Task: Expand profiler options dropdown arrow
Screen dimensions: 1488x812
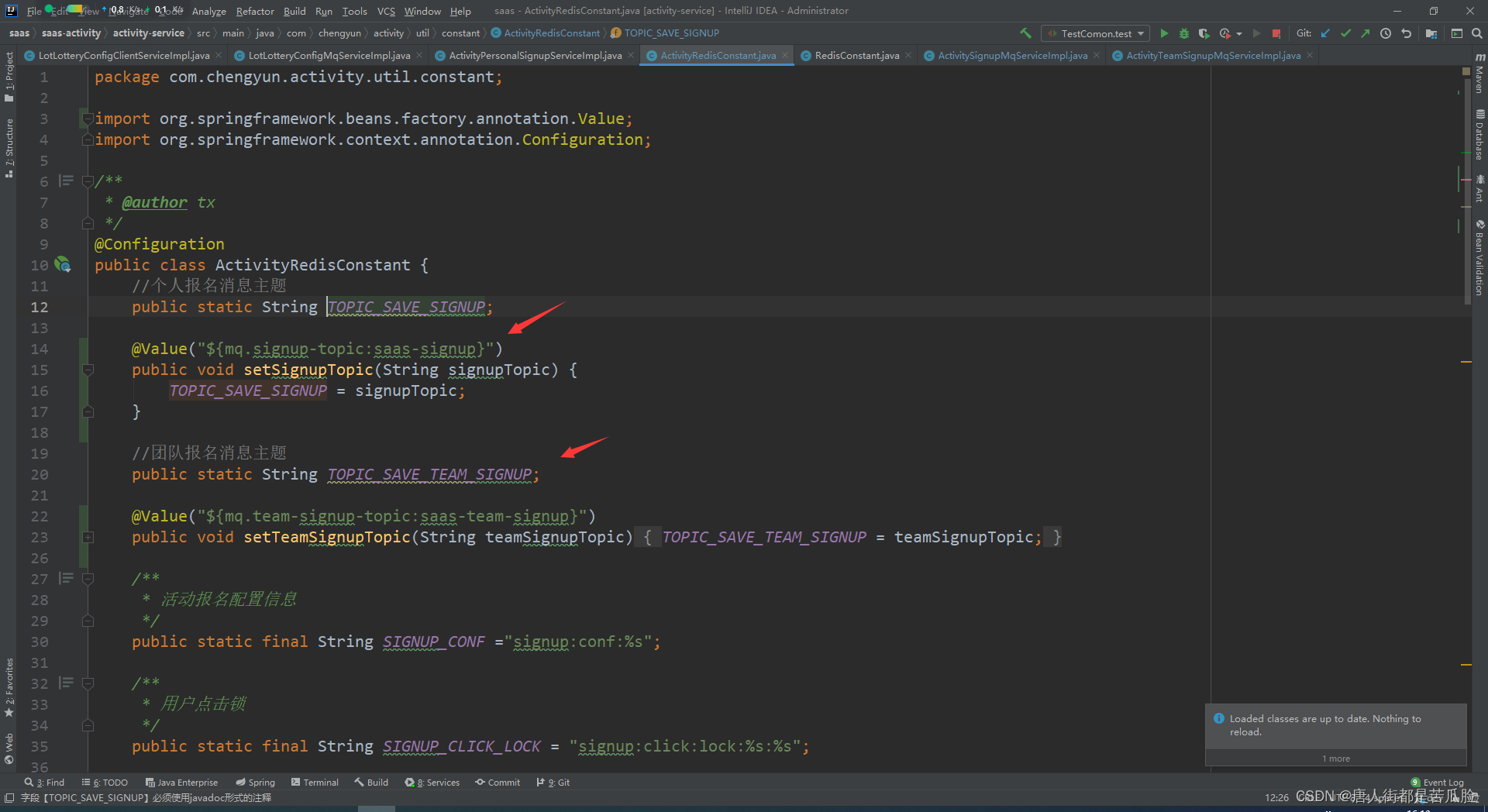Action: pyautogui.click(x=1239, y=33)
